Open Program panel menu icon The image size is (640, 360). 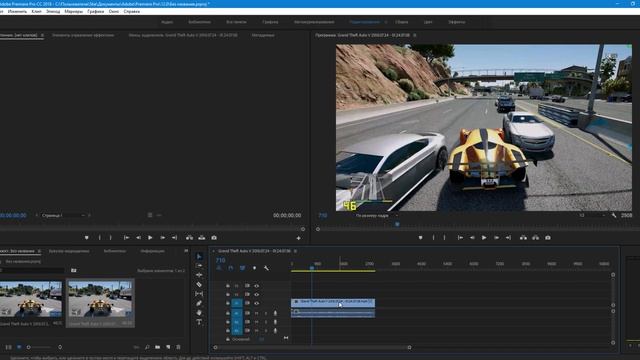click(415, 36)
